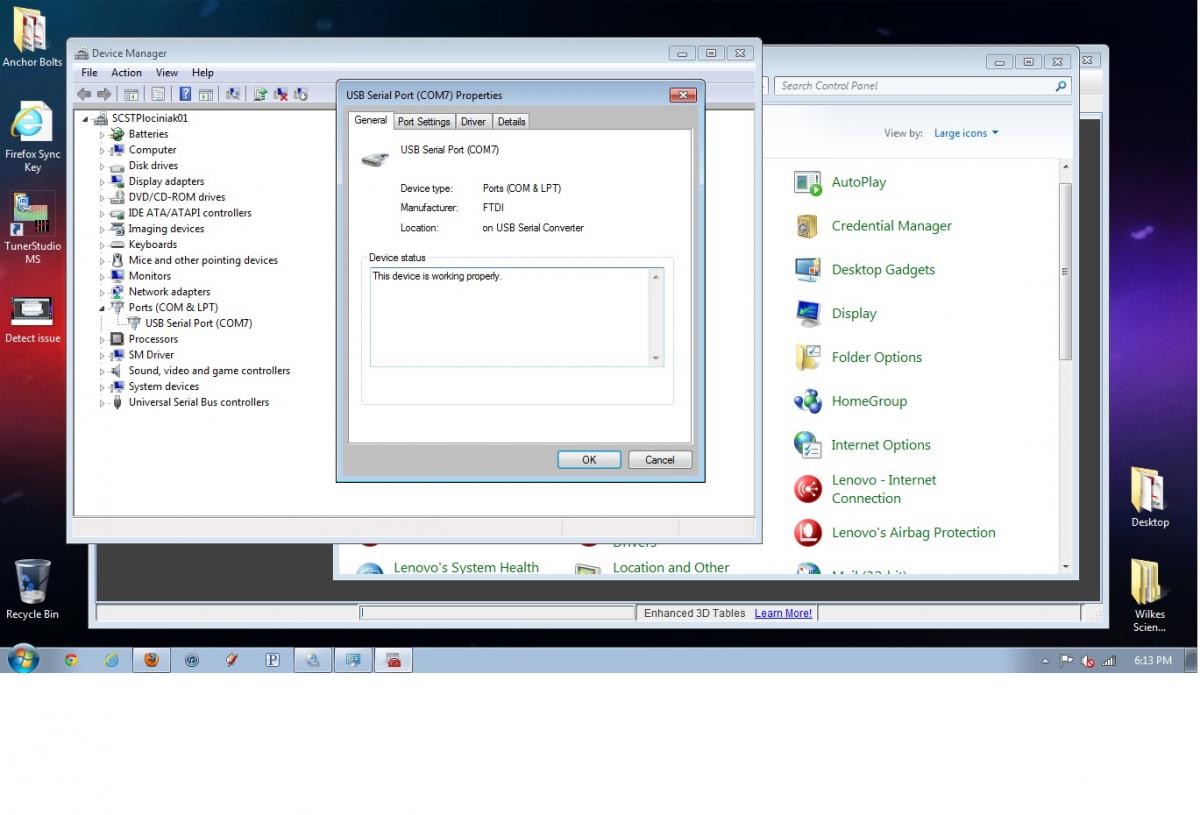Open Credential Manager icon
Viewport: 1200px width, 815px height.
808,226
